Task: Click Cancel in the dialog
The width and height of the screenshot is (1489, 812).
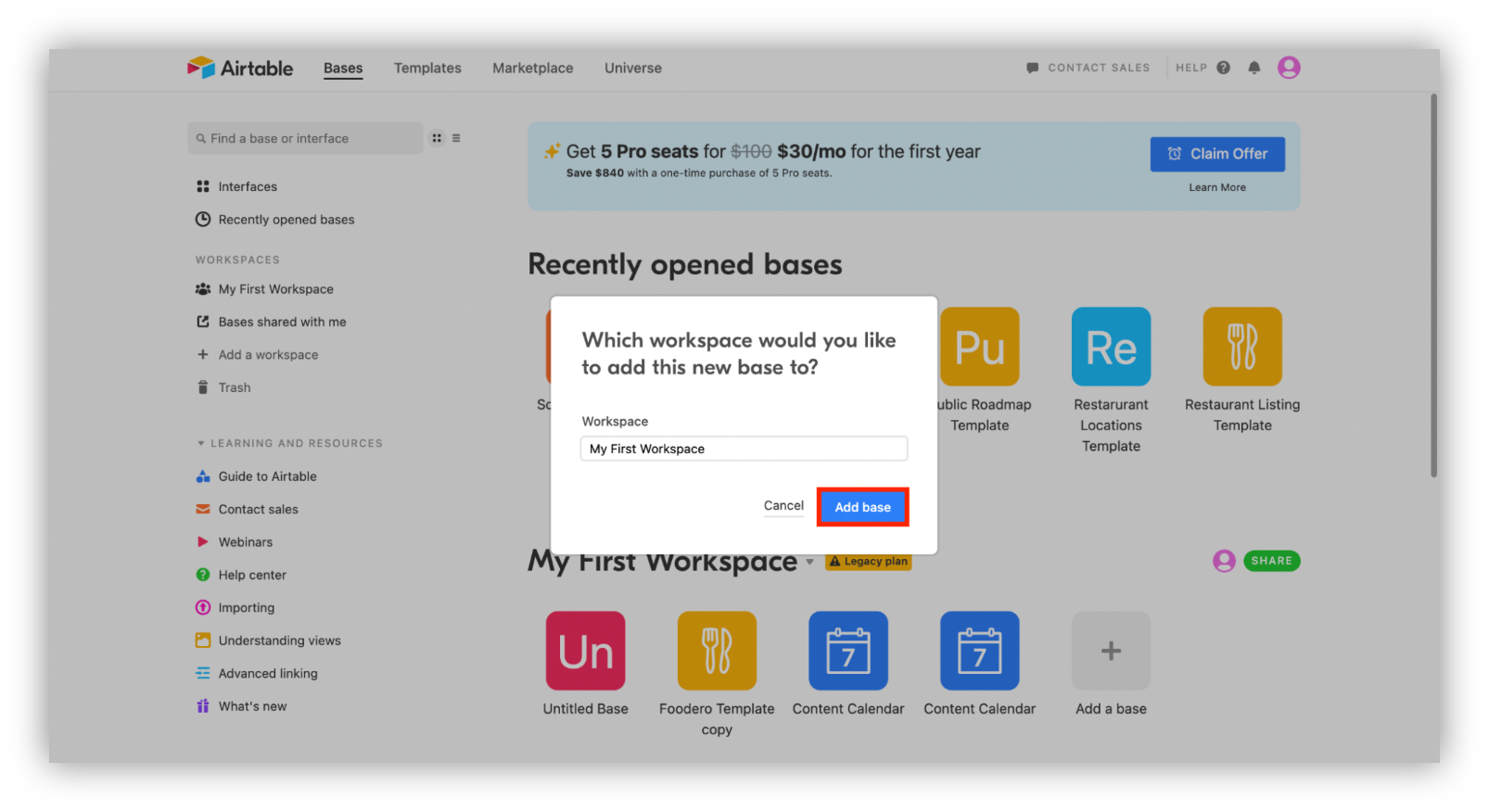Action: (x=783, y=506)
